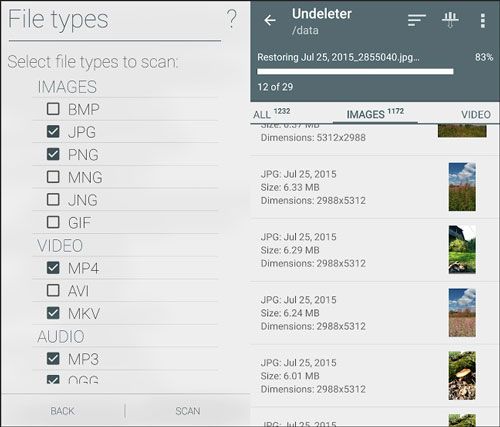Screen dimensions: 500x427
Task: Click the 'VIDEO' section heading in the file types list
Action: coord(60,246)
